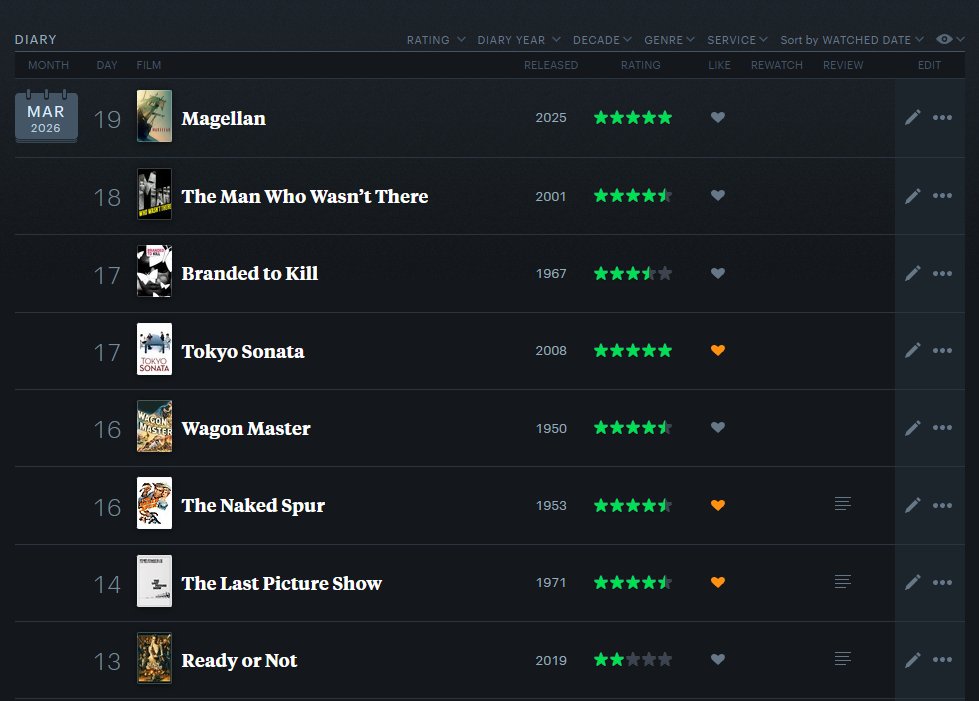The image size is (979, 701).
Task: Open more options for The Man Who Wasn't There
Action: point(942,195)
